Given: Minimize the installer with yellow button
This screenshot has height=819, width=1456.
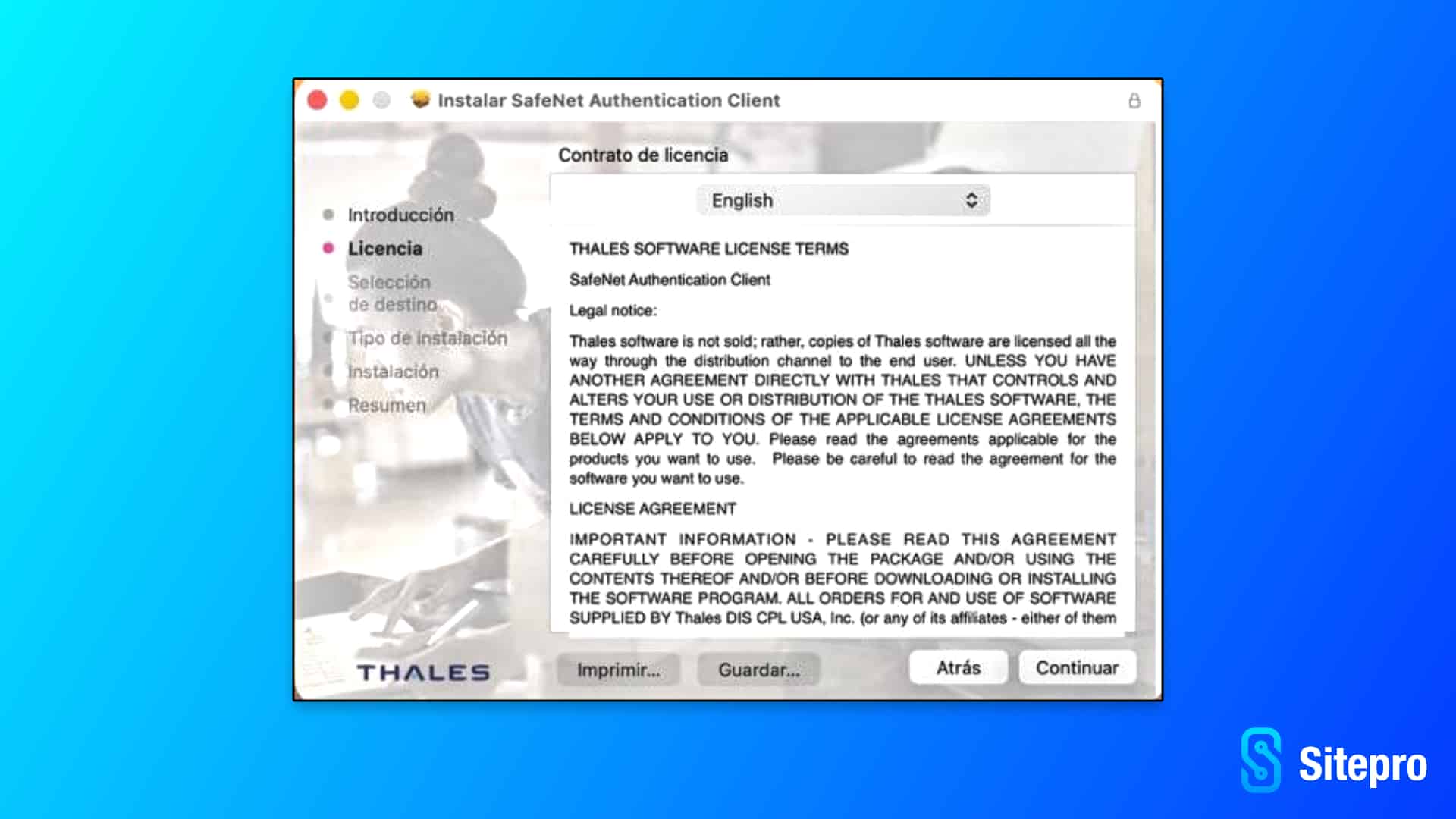Looking at the screenshot, I should tap(350, 100).
